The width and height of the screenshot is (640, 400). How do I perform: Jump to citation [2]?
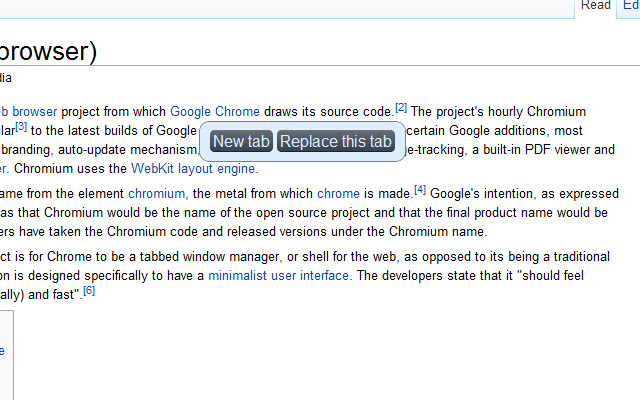pyautogui.click(x=401, y=108)
